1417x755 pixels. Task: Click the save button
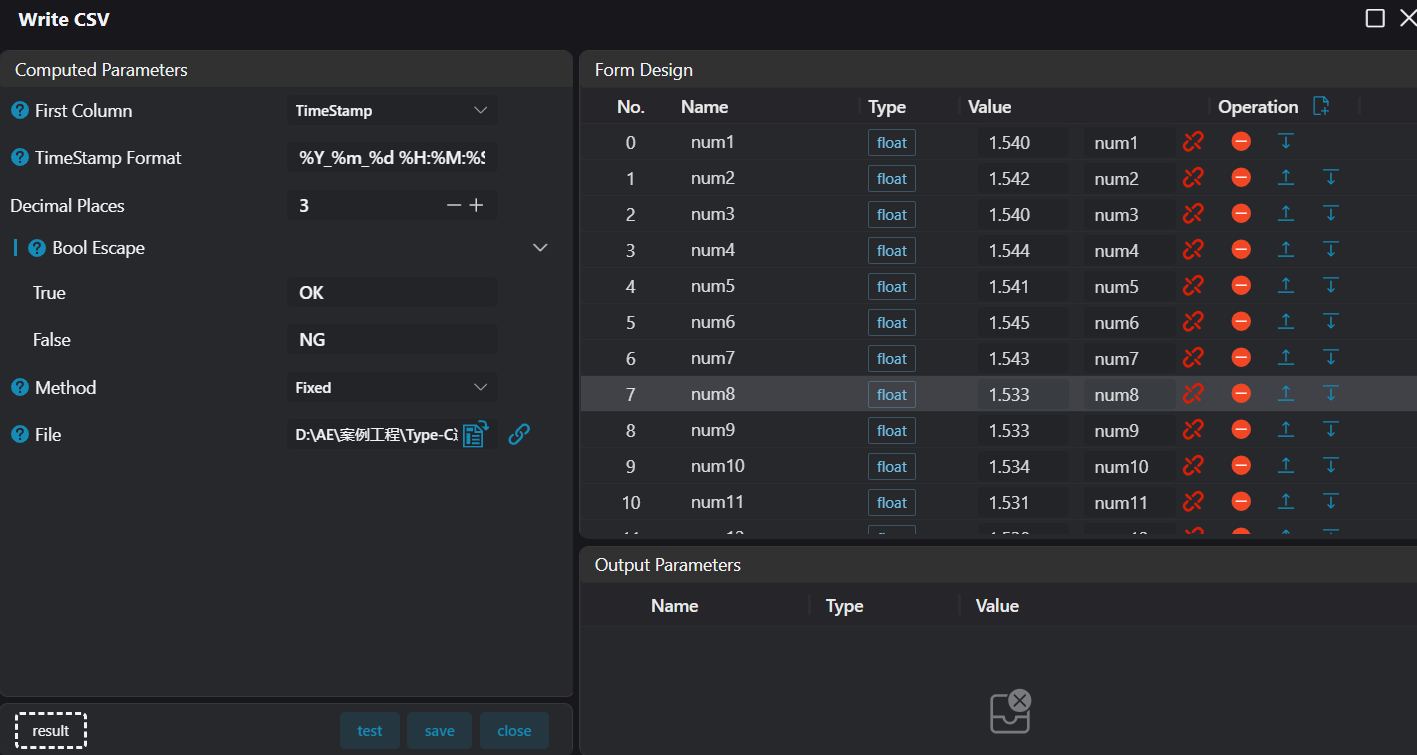click(439, 731)
